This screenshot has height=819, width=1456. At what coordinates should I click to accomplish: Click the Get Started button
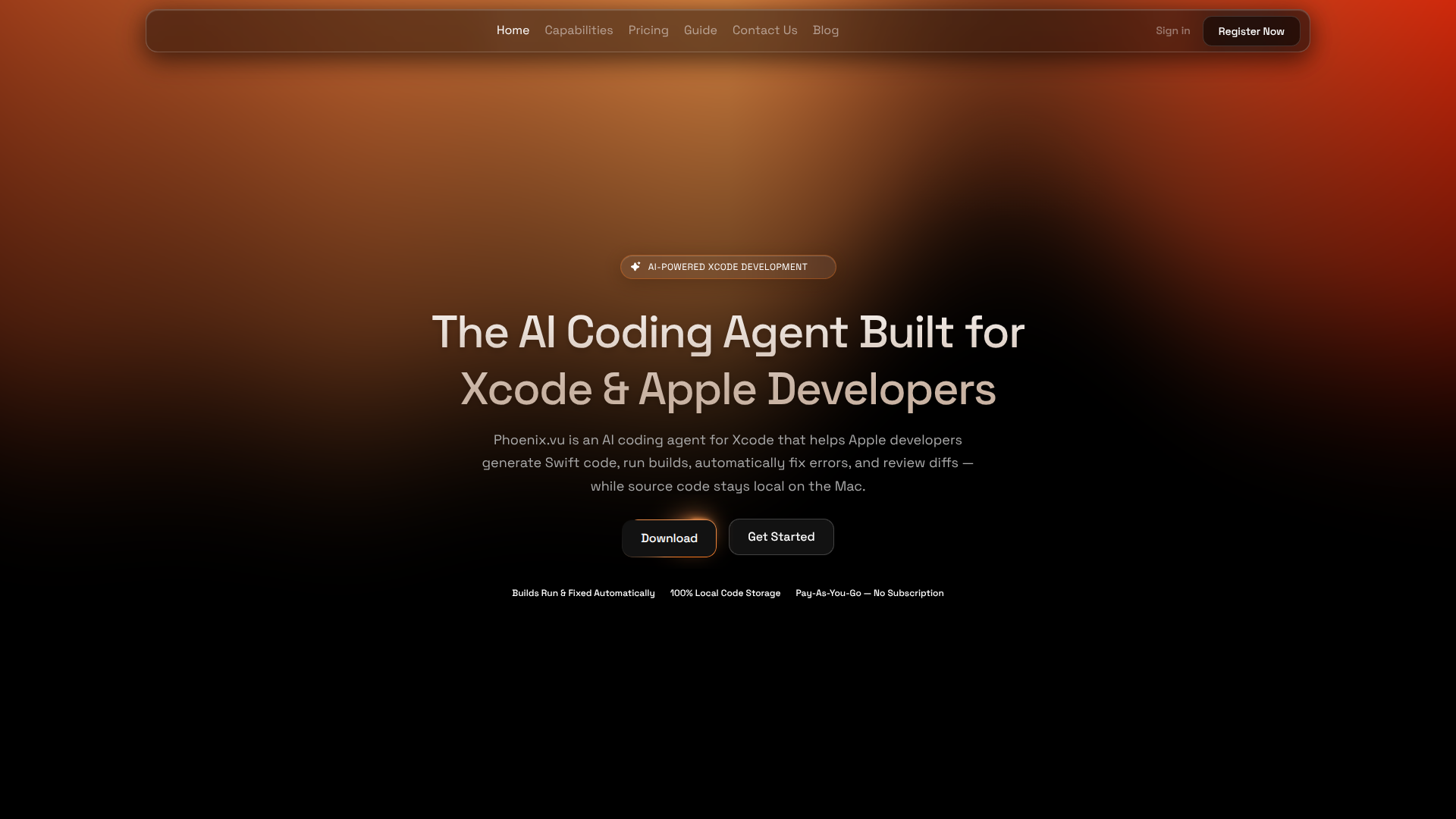tap(781, 537)
